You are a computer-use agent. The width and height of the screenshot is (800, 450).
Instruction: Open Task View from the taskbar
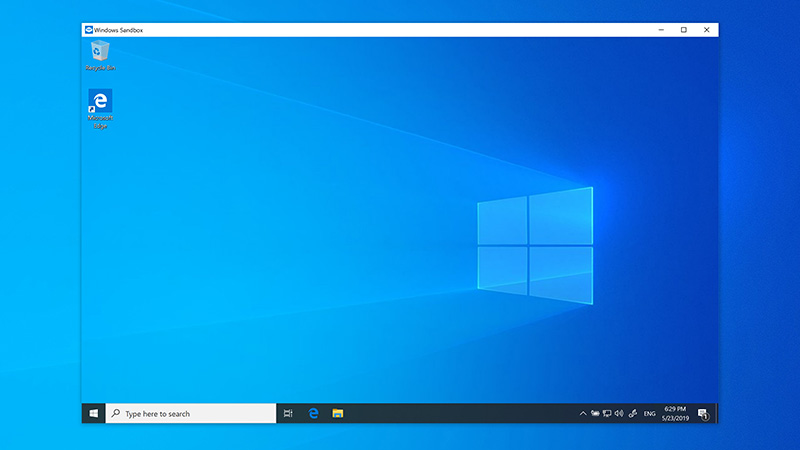pyautogui.click(x=288, y=413)
